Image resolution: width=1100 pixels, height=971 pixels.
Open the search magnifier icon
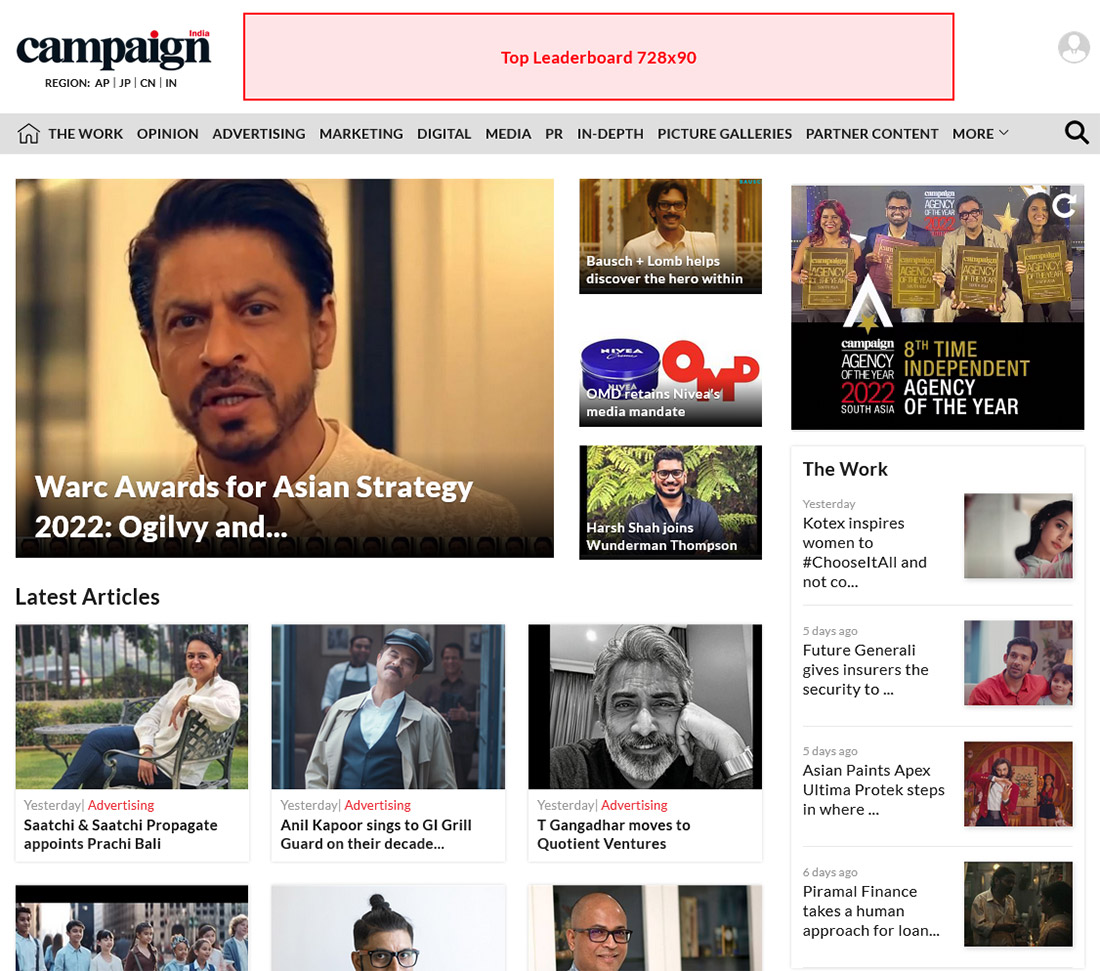point(1076,133)
